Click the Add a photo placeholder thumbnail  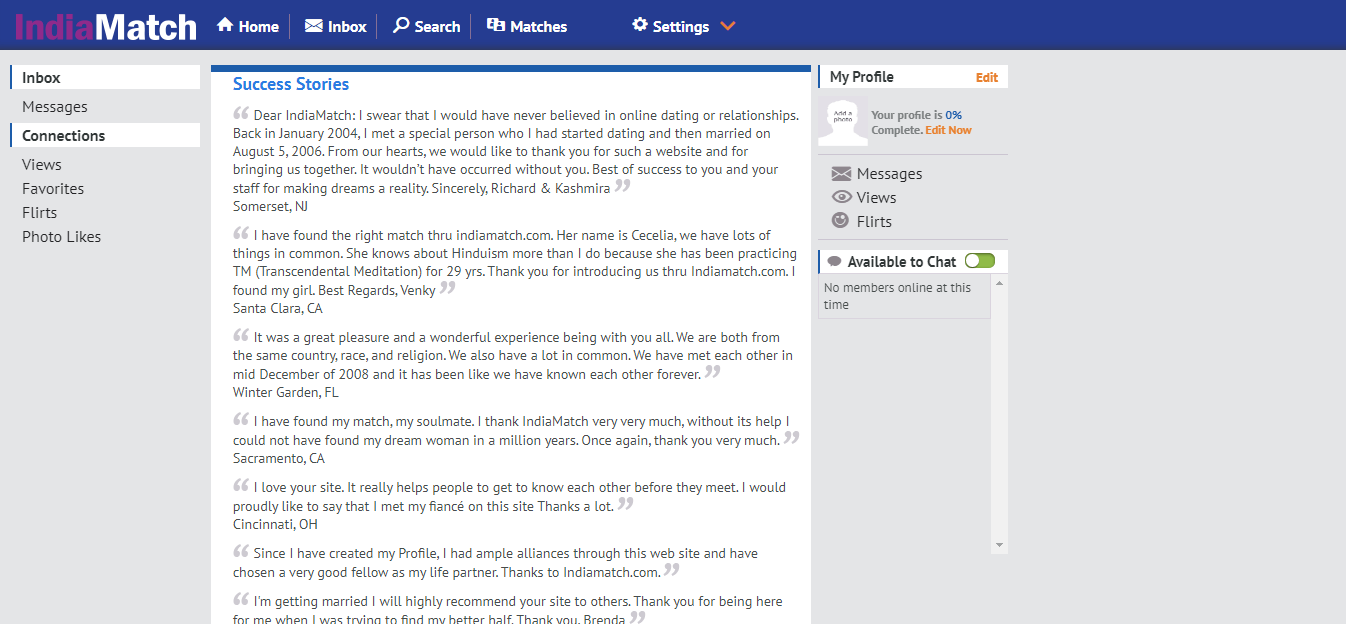(843, 123)
